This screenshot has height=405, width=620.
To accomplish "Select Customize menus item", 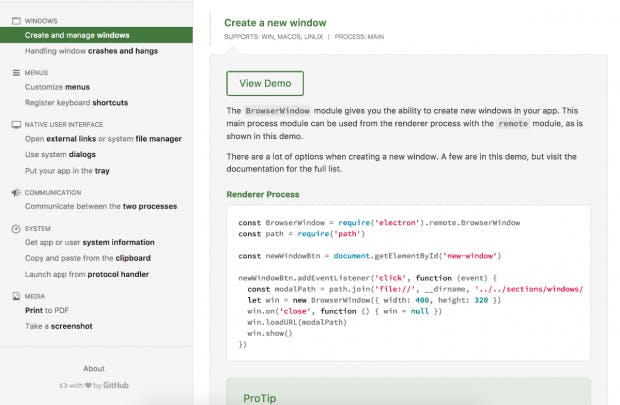I will pos(57,87).
